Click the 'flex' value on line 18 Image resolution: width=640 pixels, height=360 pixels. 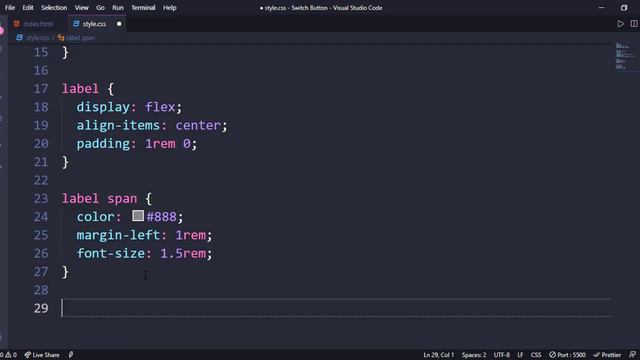click(x=160, y=107)
